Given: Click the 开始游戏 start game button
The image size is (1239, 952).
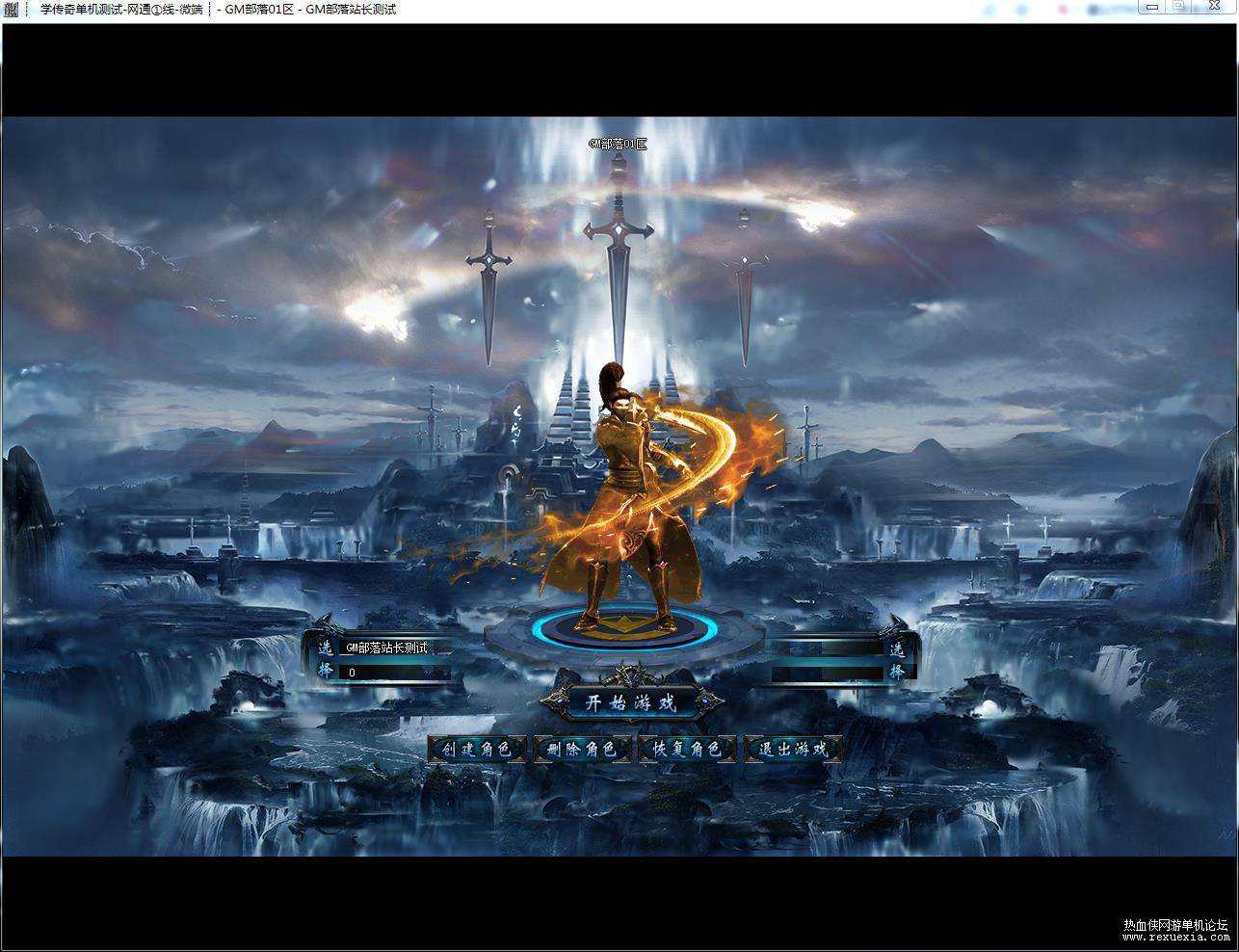Looking at the screenshot, I should [x=631, y=702].
